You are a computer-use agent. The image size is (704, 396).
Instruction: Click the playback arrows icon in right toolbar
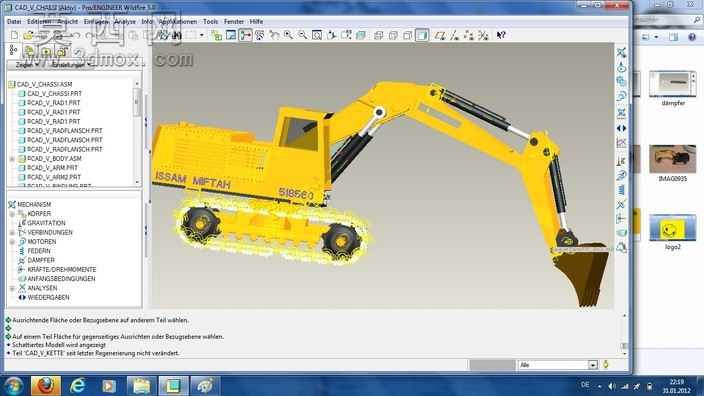pos(621,128)
